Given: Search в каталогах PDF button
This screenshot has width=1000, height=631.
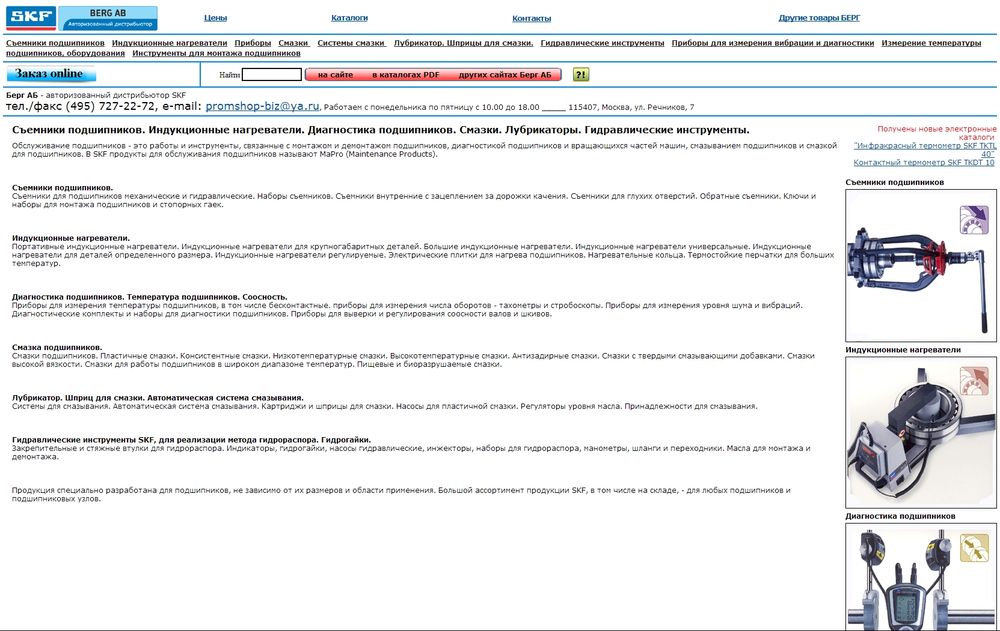Looking at the screenshot, I should (x=406, y=75).
